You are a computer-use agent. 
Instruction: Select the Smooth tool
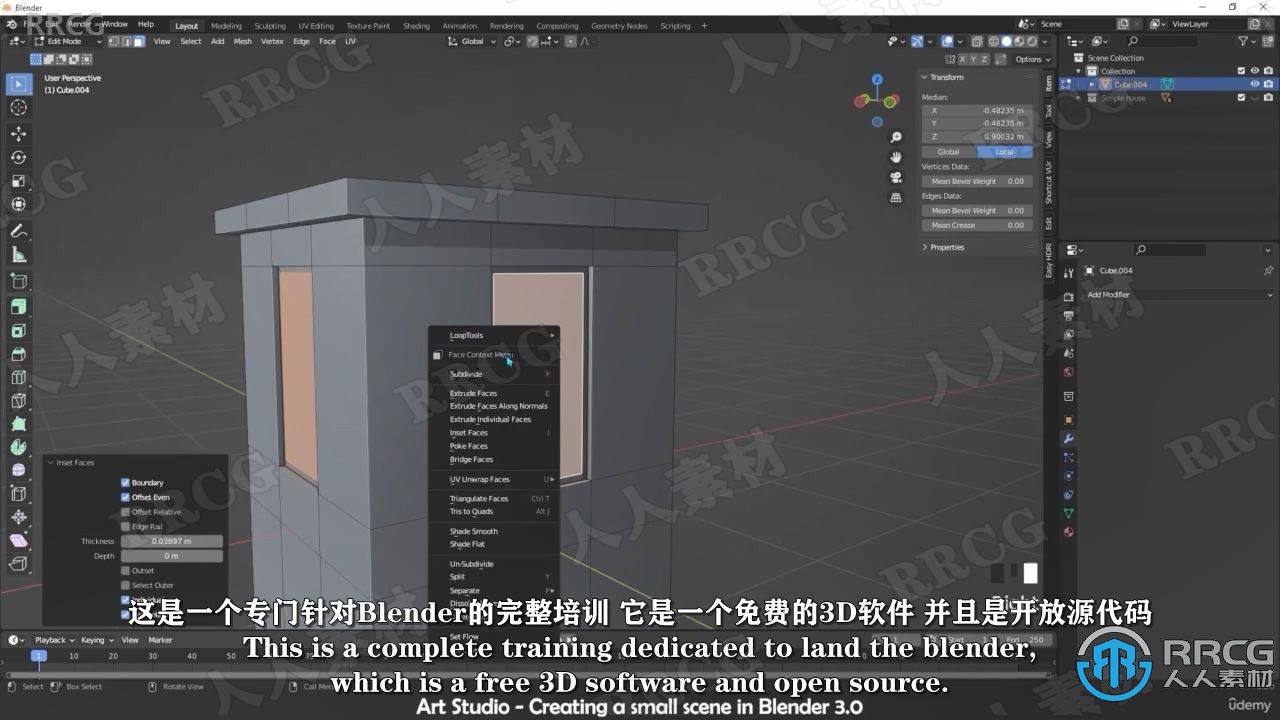tap(18, 470)
